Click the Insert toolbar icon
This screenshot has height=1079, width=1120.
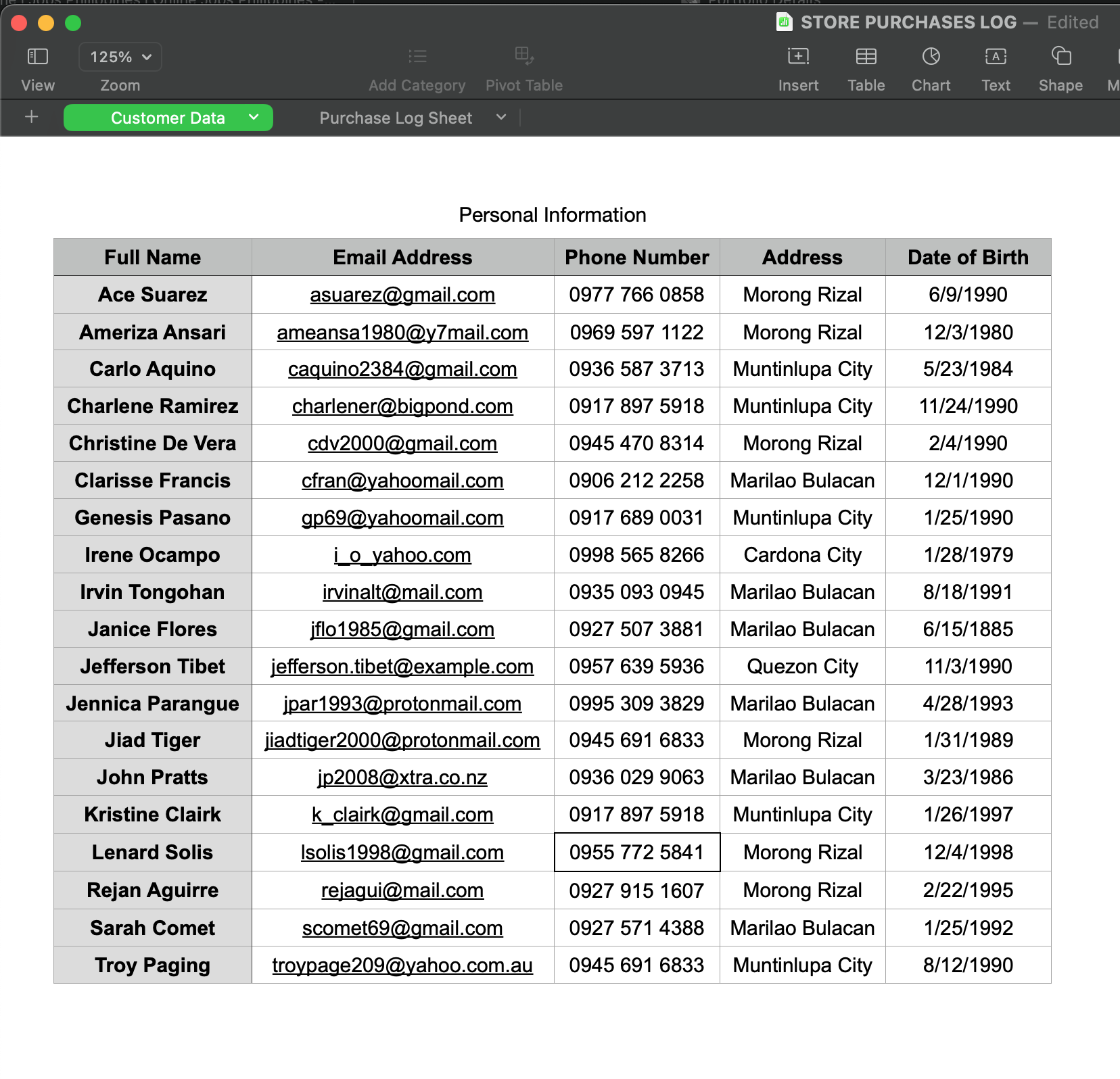pos(799,57)
